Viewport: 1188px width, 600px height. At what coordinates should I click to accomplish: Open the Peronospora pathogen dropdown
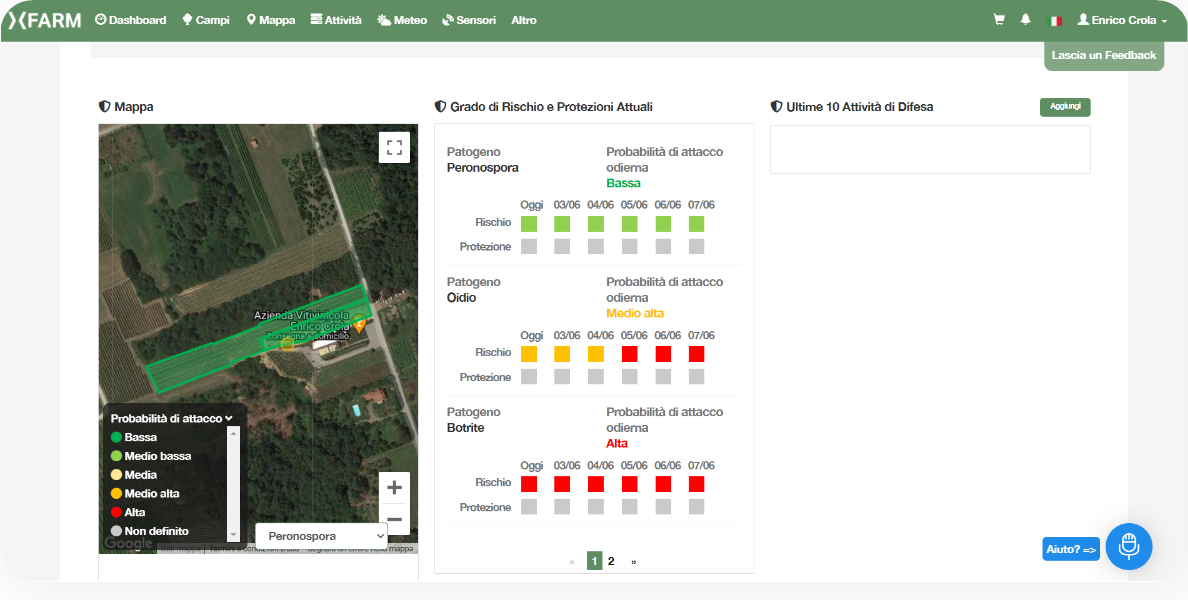(321, 536)
